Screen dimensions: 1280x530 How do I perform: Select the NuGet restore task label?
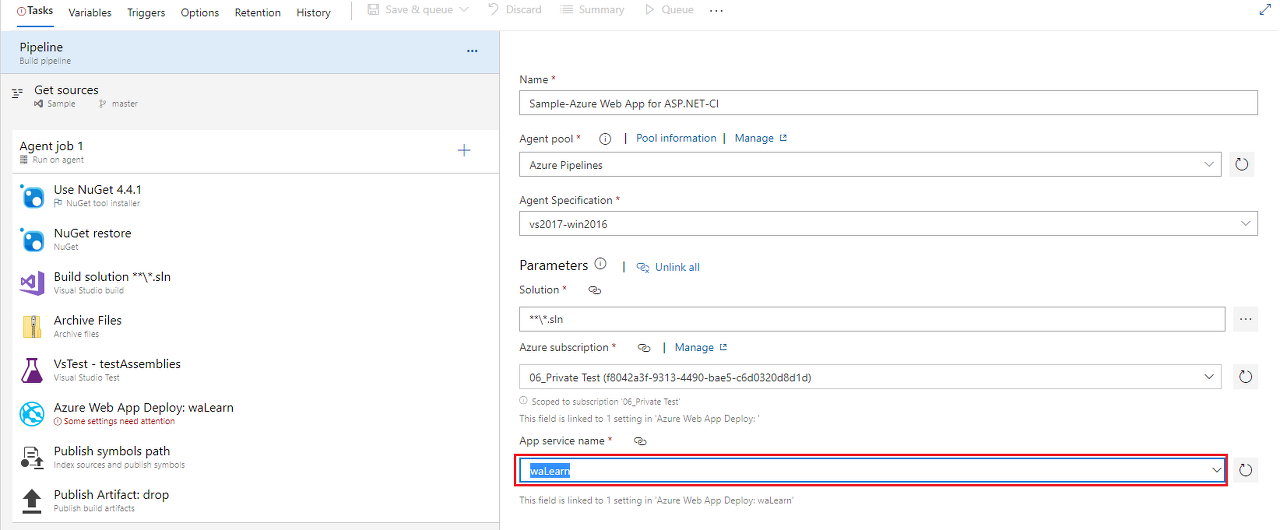[92, 233]
